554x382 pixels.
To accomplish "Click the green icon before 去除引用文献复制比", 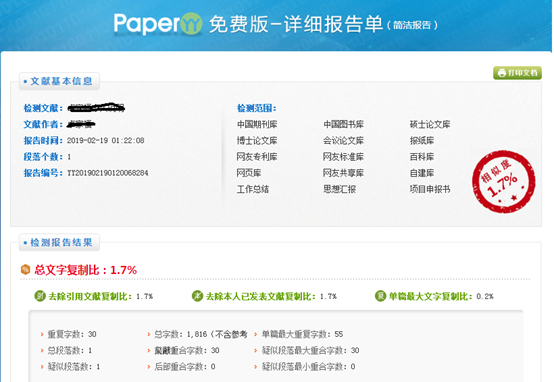I will (x=40, y=296).
